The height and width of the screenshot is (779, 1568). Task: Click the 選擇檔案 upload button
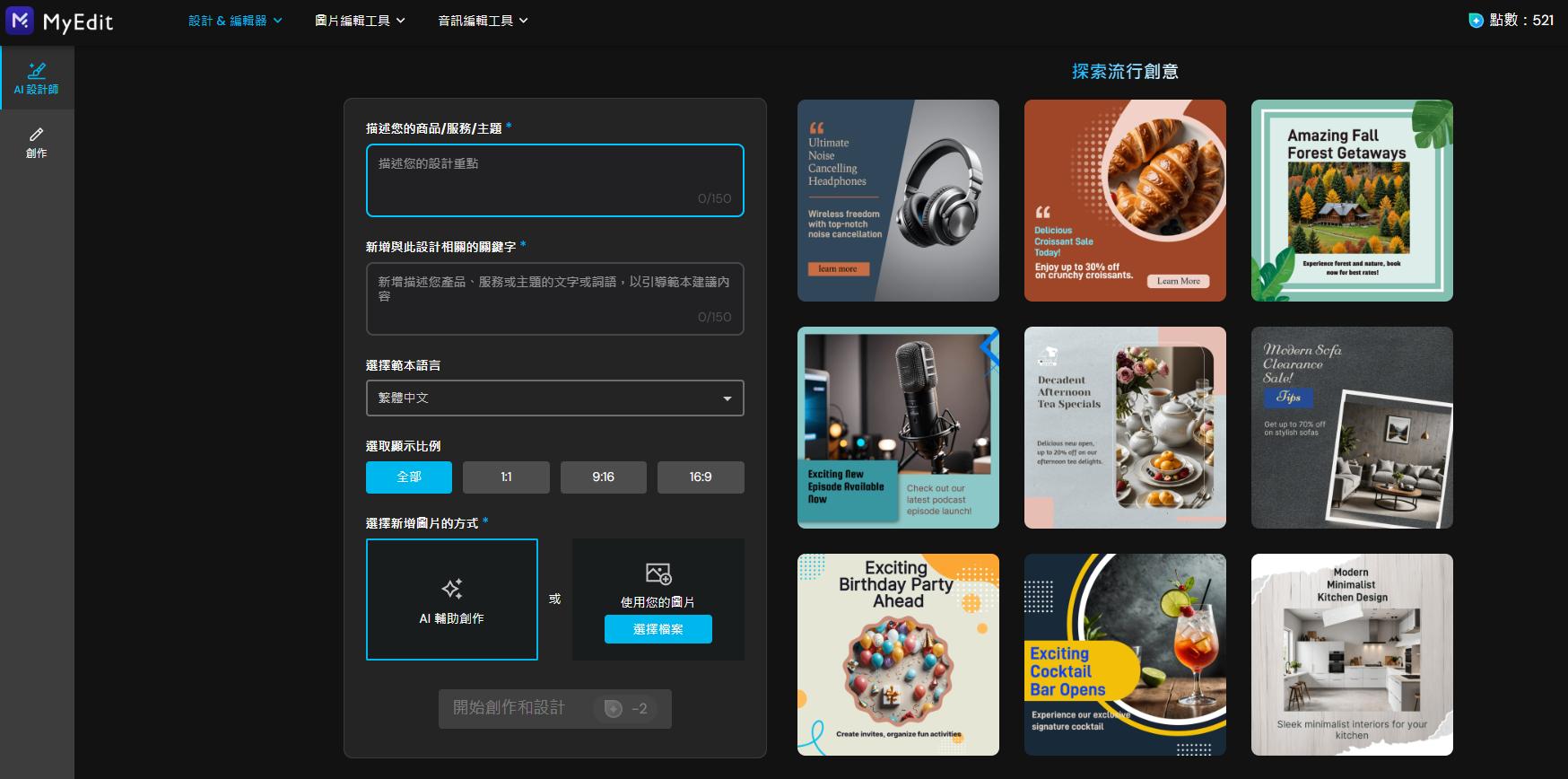coord(658,629)
